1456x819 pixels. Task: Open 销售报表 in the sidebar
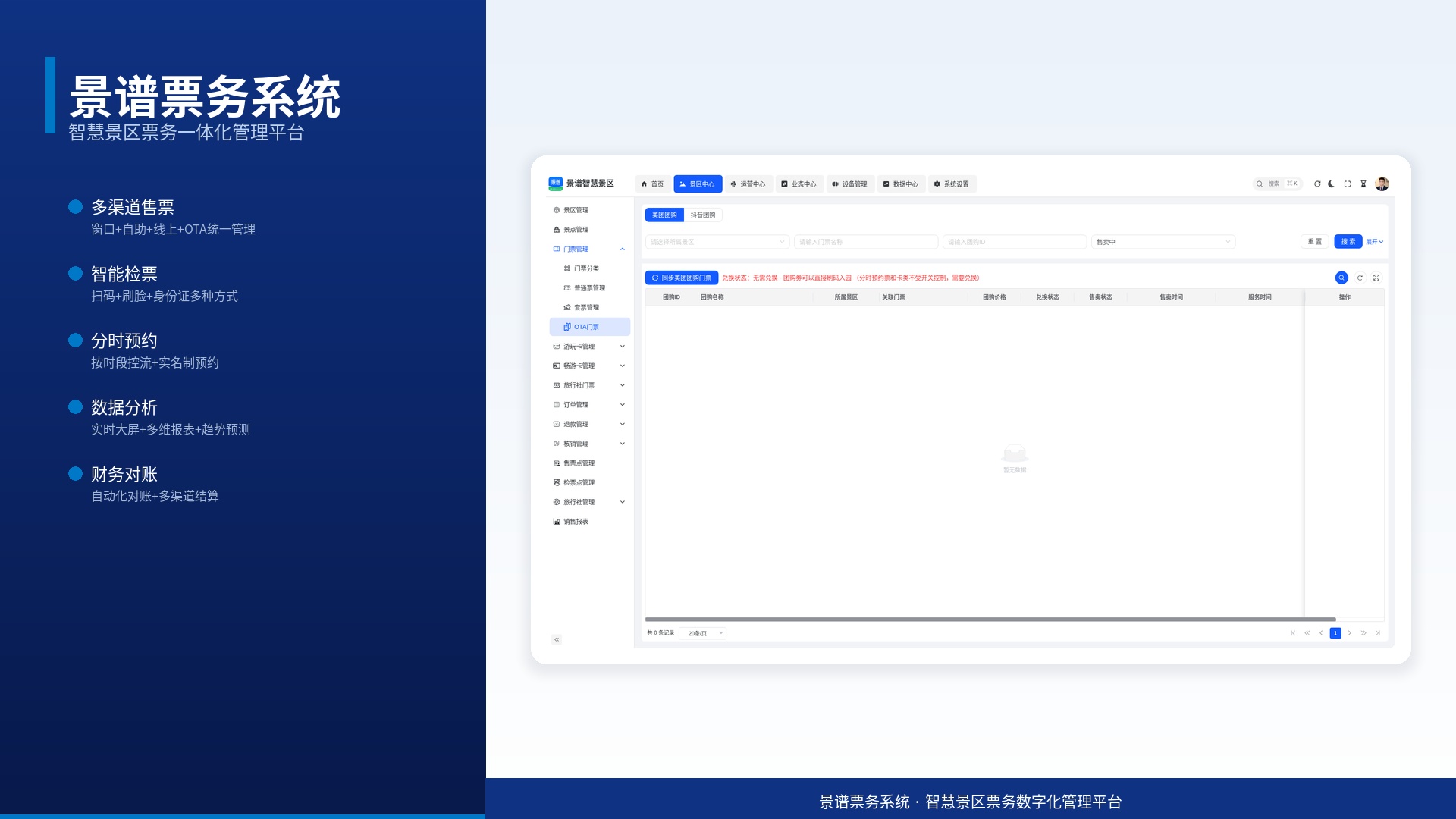tap(590, 522)
